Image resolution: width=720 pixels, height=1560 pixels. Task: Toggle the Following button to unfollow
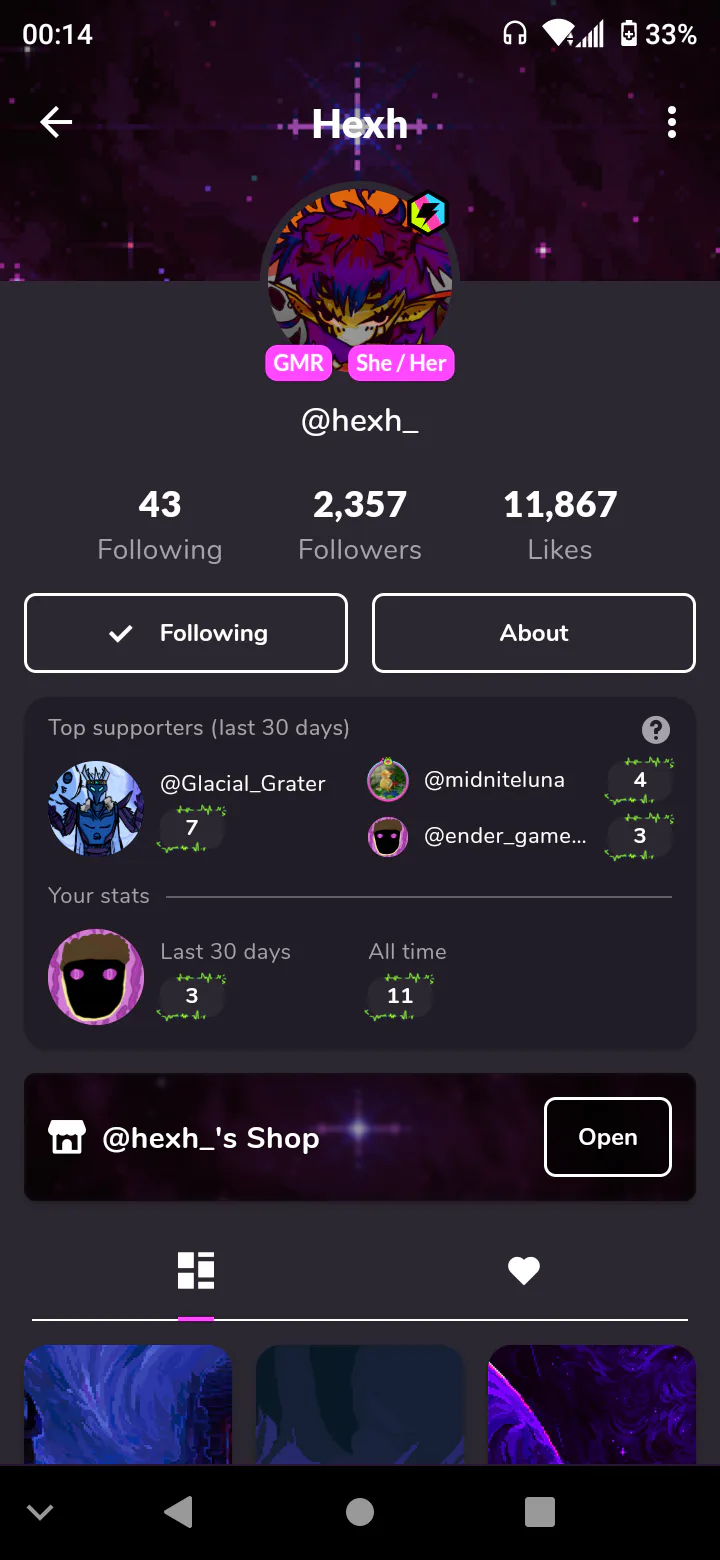(186, 633)
